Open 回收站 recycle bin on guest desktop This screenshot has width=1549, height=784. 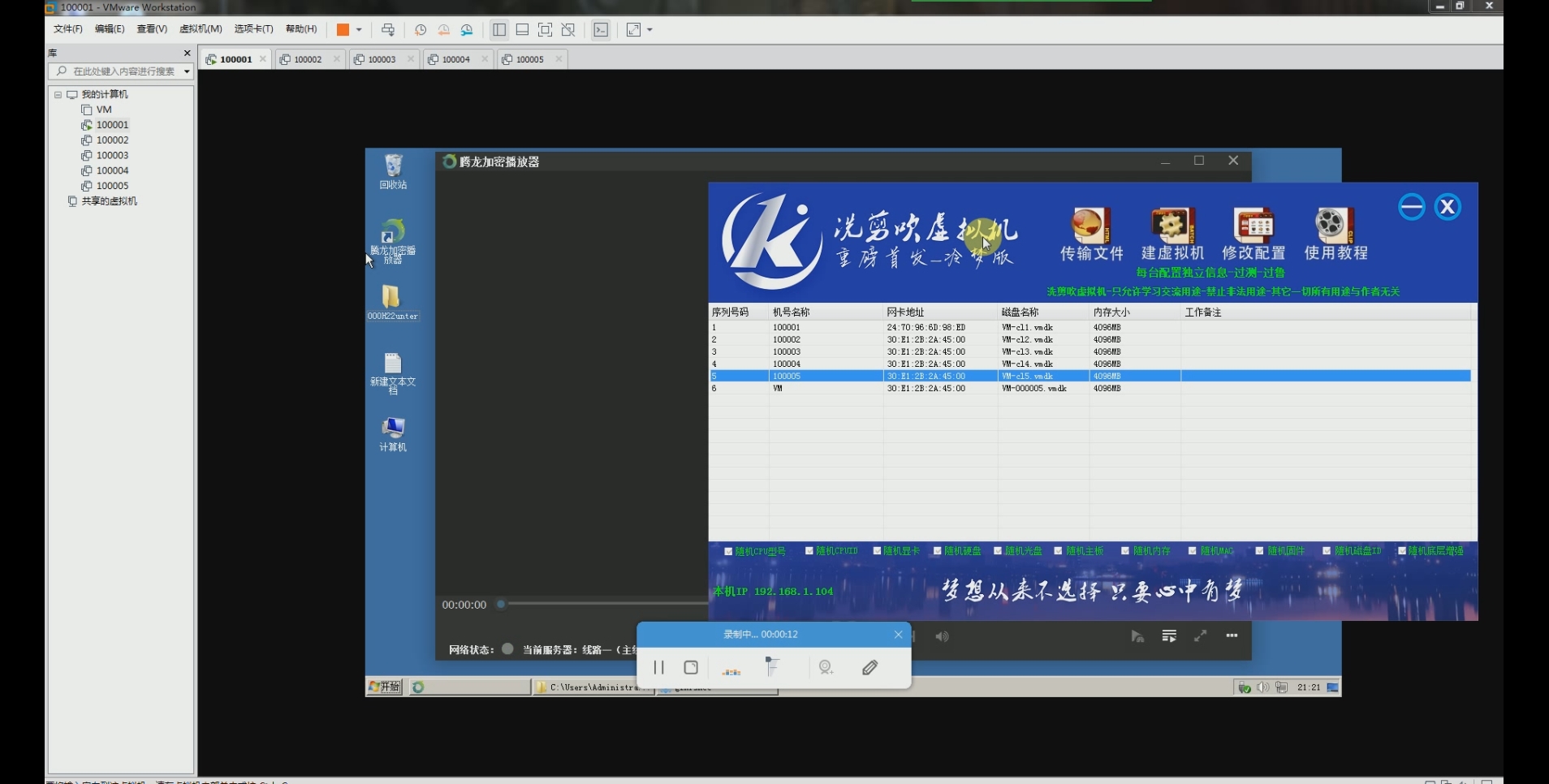pyautogui.click(x=393, y=172)
